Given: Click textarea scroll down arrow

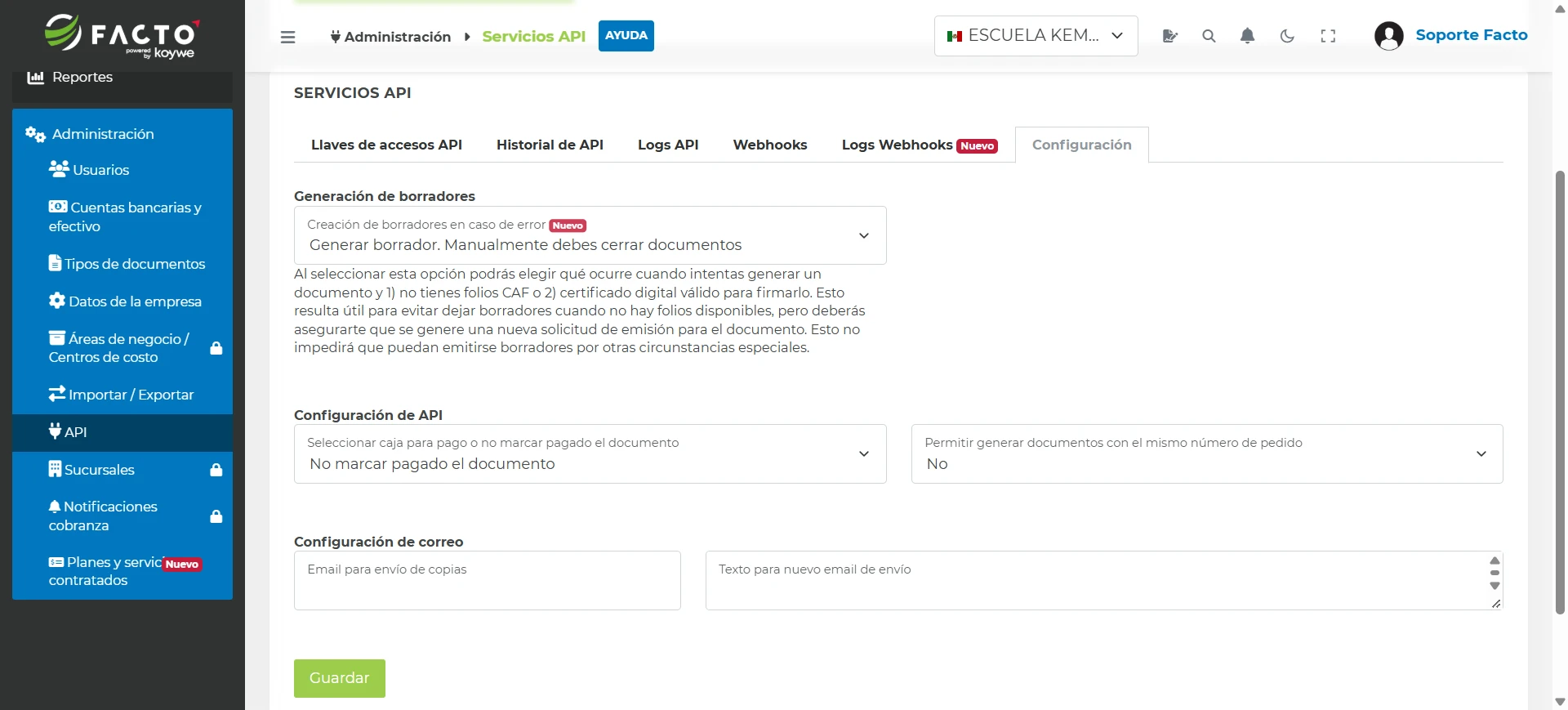Looking at the screenshot, I should pyautogui.click(x=1494, y=586).
